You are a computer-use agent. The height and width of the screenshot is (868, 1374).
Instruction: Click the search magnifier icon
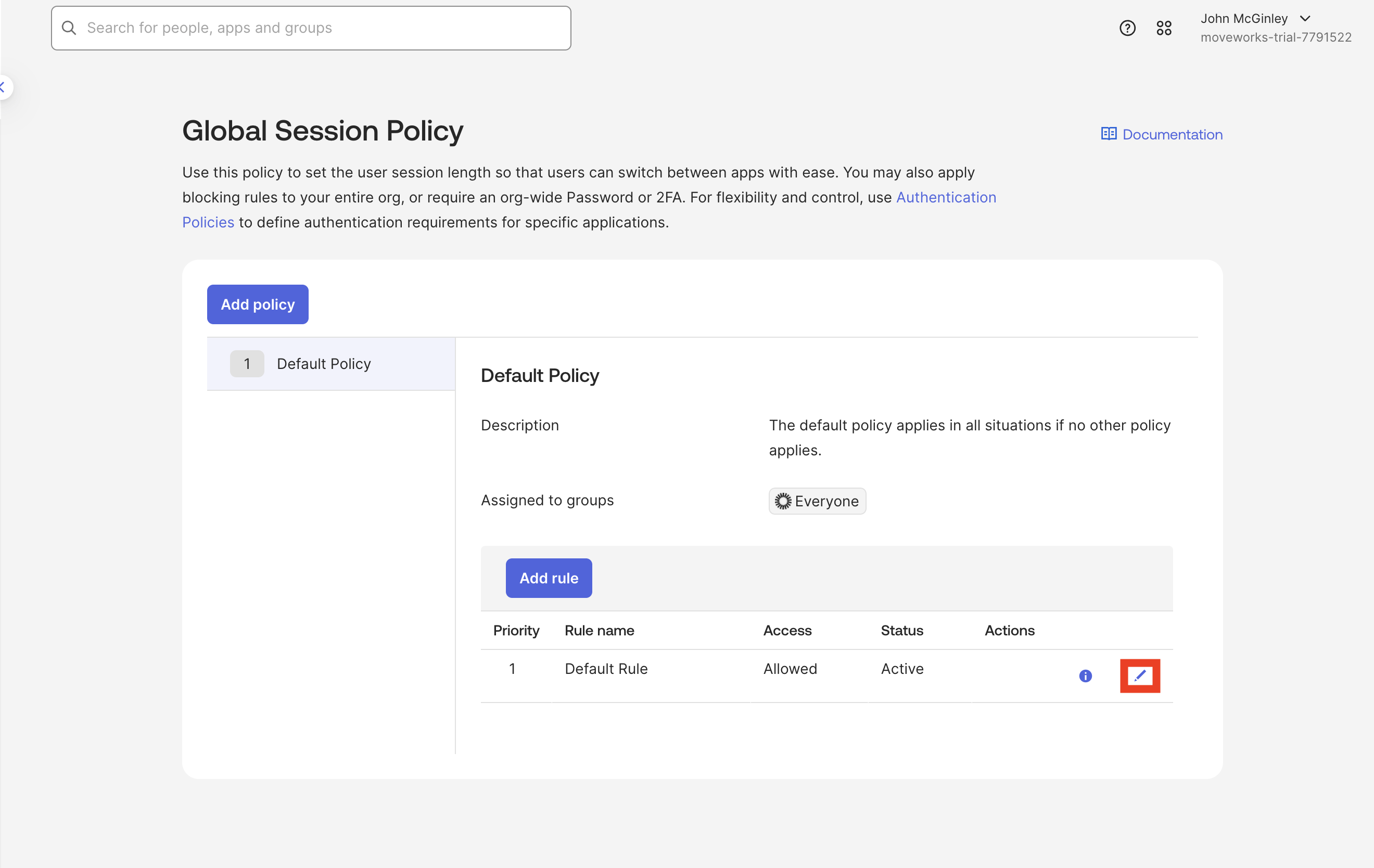(x=69, y=28)
